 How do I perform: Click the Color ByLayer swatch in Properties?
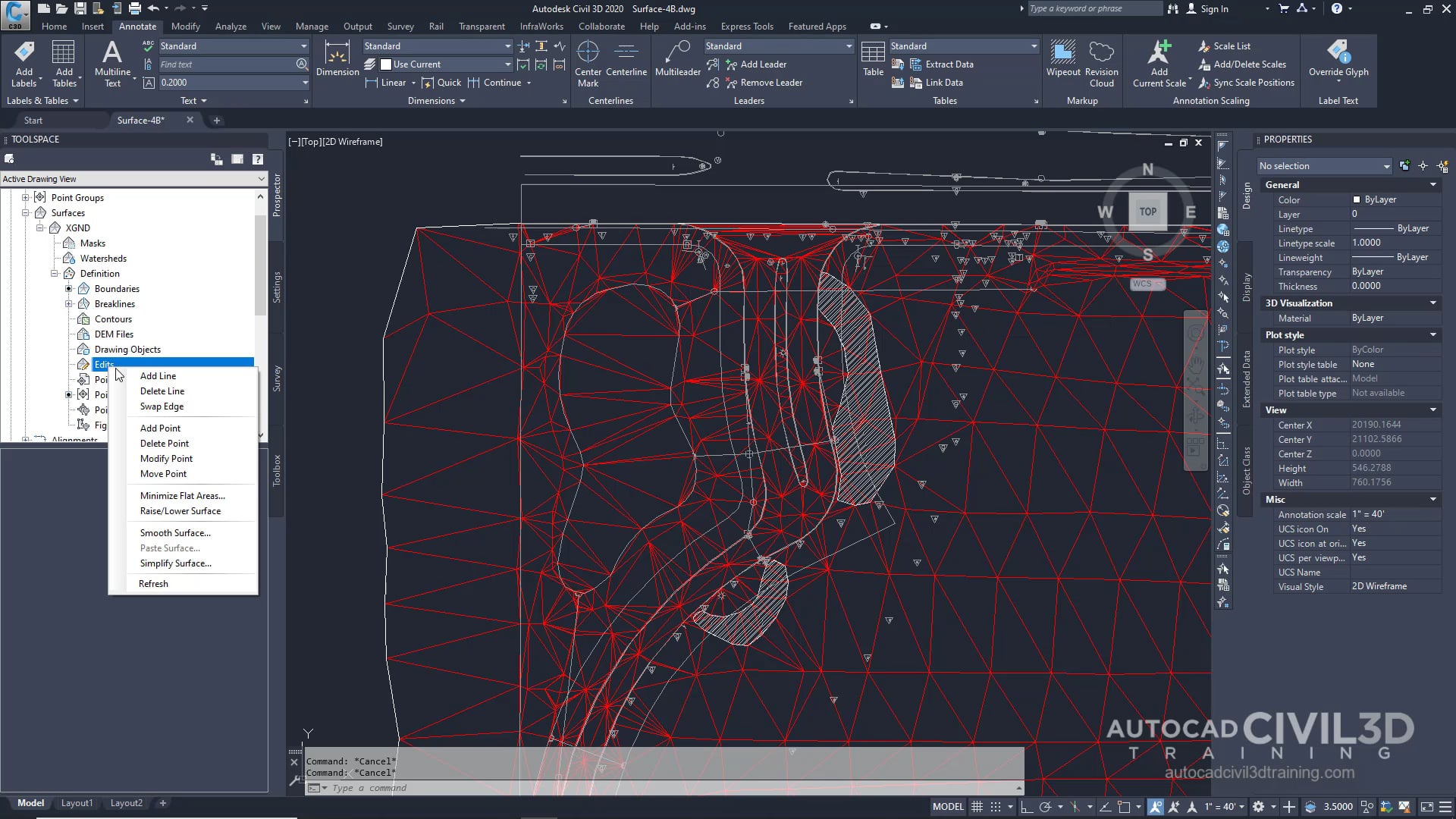1357,199
